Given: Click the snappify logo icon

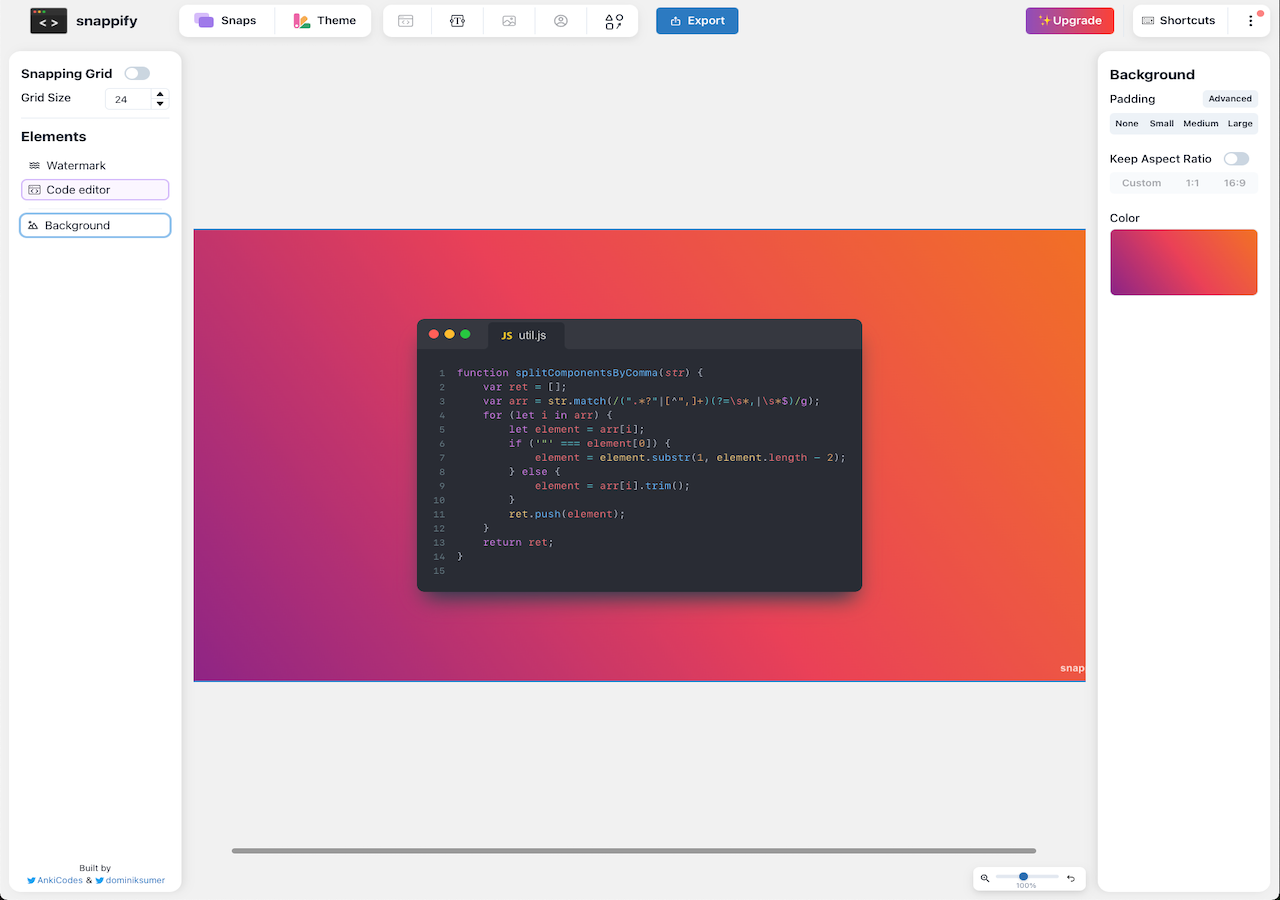Looking at the screenshot, I should (49, 21).
